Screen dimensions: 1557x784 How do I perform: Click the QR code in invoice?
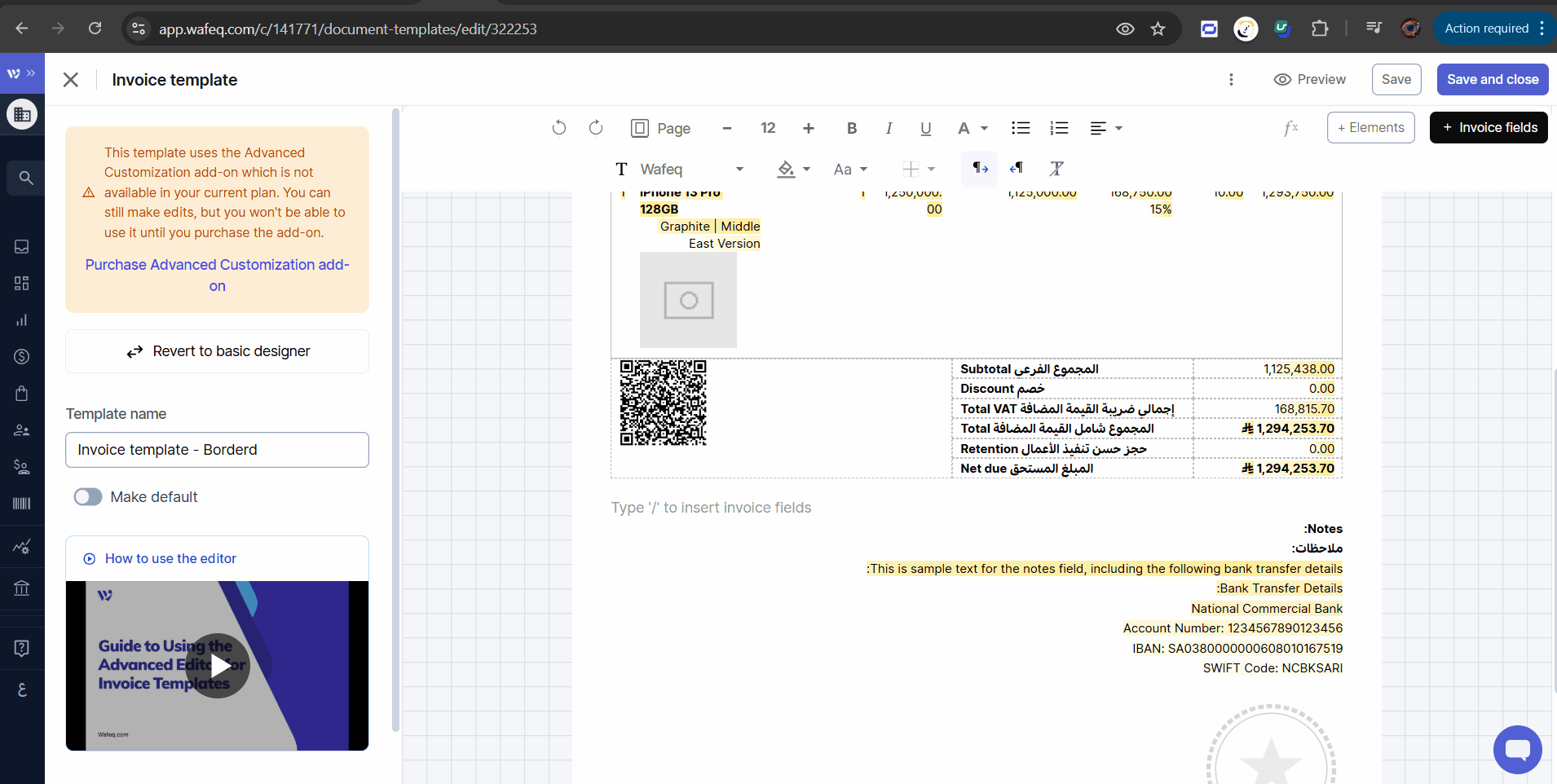[663, 403]
